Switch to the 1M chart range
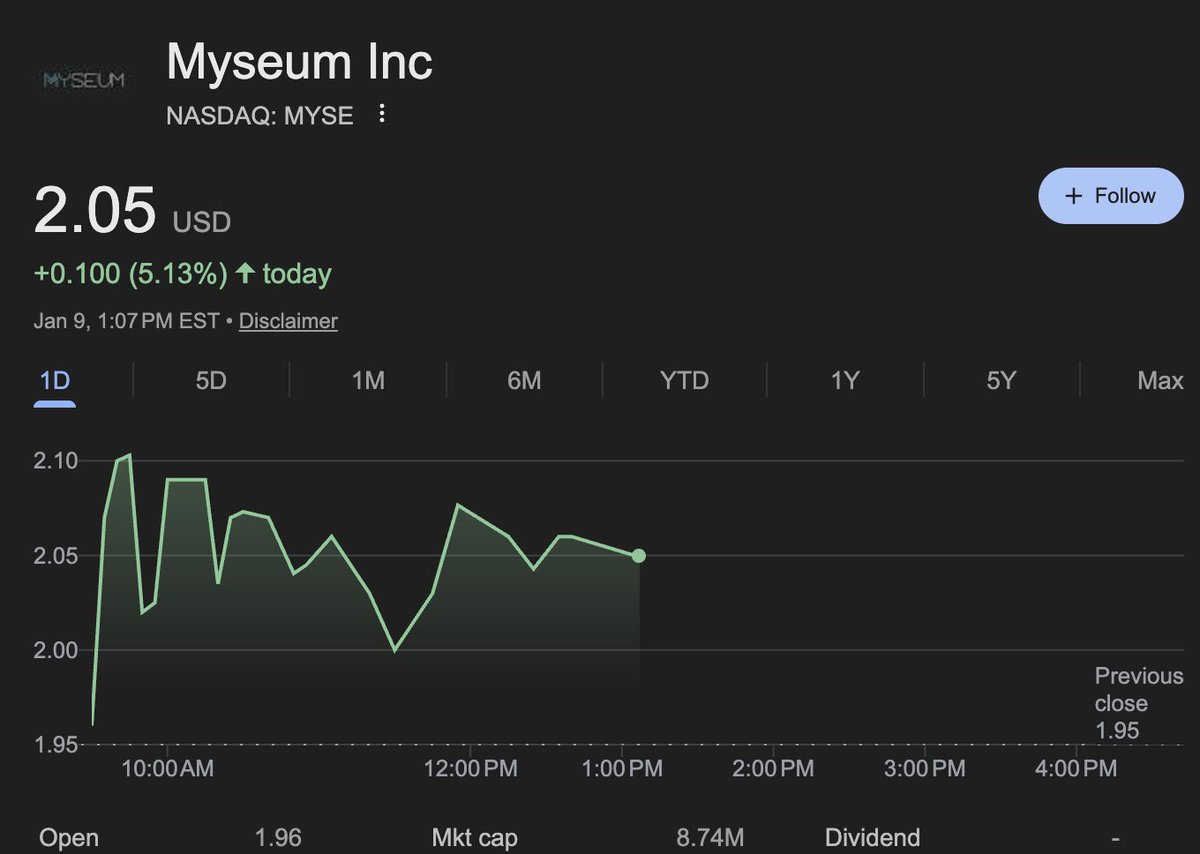This screenshot has height=854, width=1200. [x=368, y=381]
